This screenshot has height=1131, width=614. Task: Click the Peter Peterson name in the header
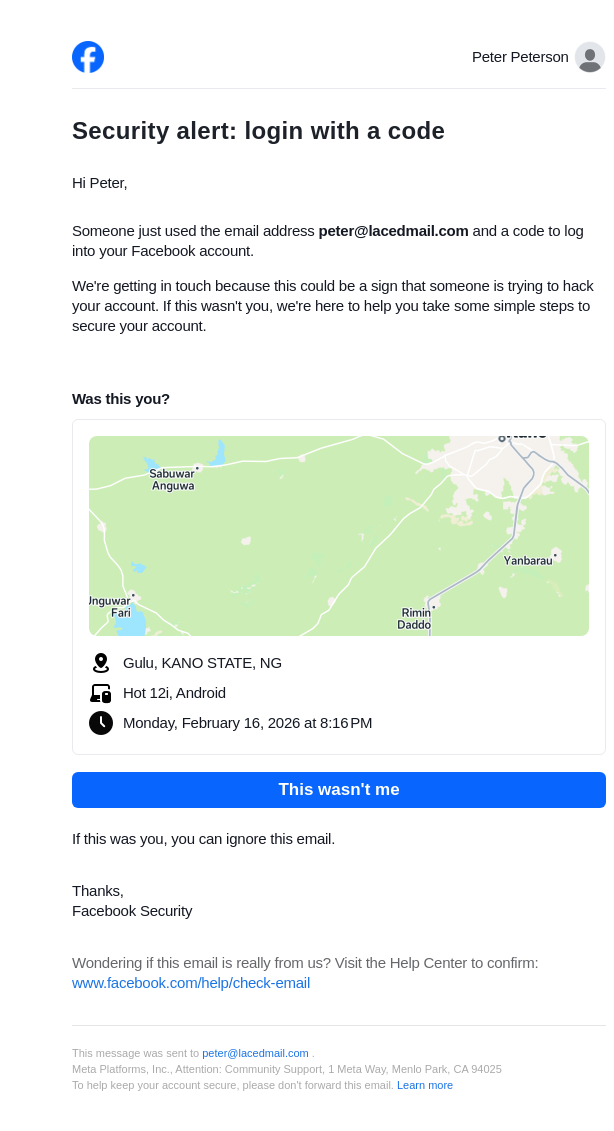click(x=520, y=57)
